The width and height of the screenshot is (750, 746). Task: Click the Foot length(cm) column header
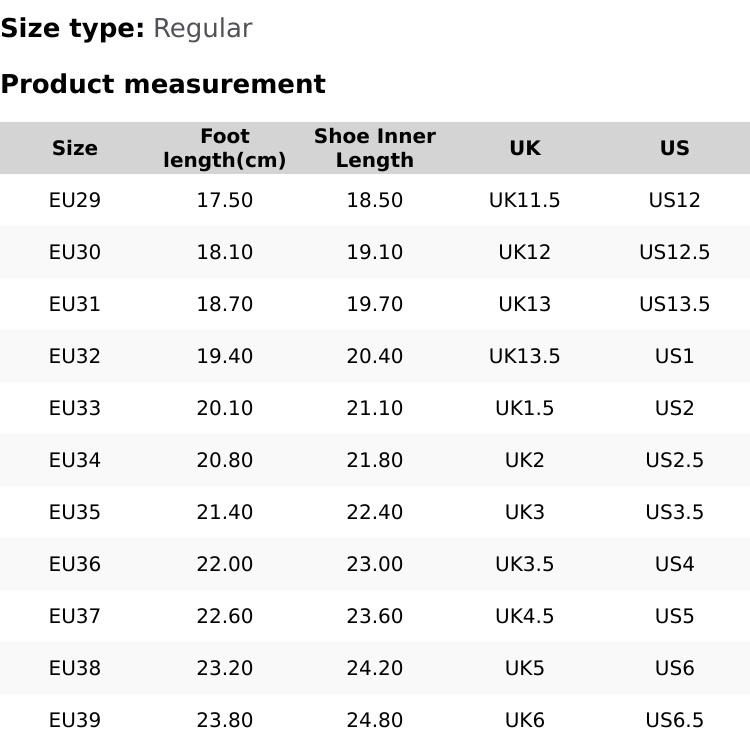coord(225,148)
